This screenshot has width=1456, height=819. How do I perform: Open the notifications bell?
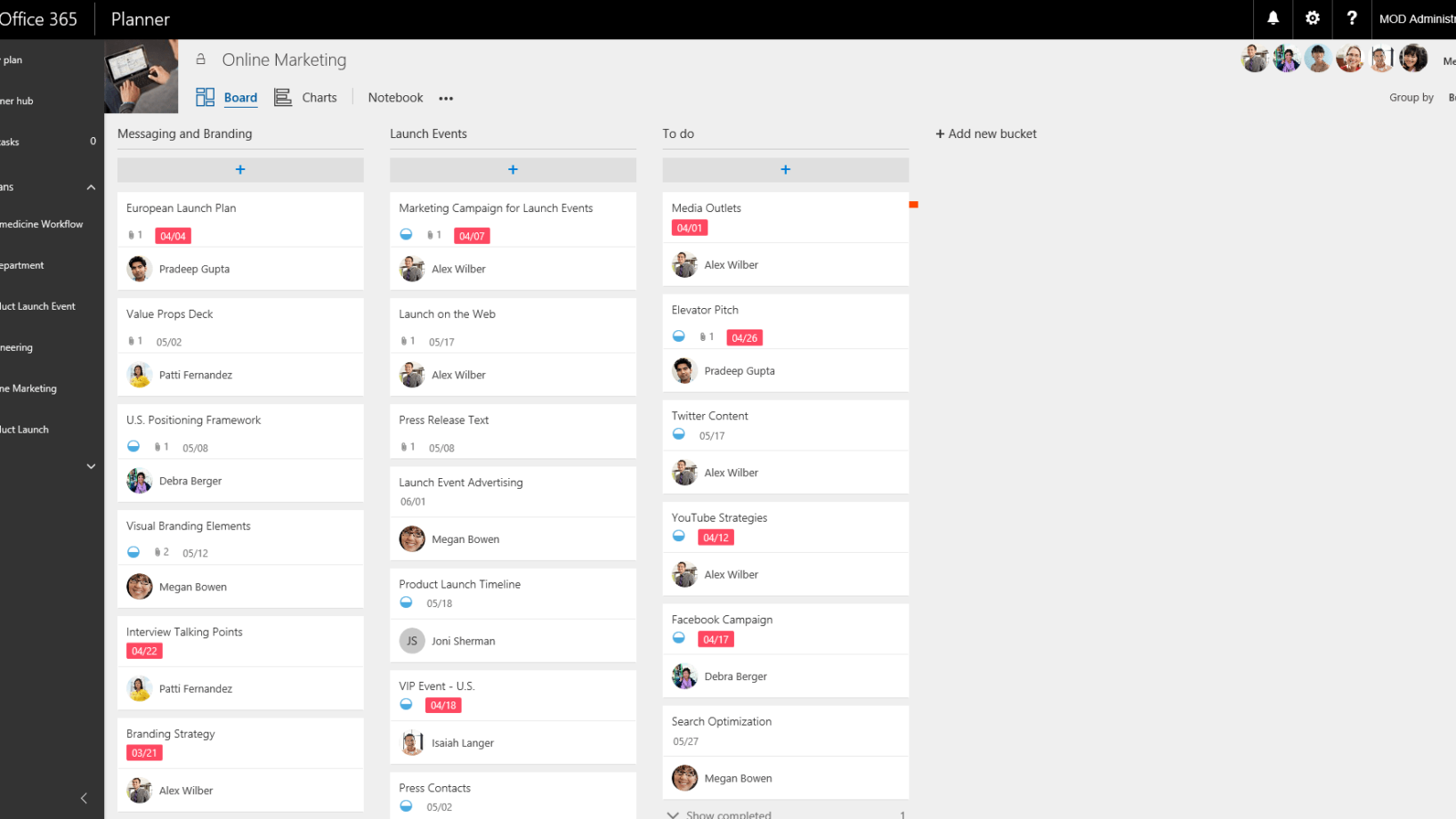pyautogui.click(x=1273, y=19)
